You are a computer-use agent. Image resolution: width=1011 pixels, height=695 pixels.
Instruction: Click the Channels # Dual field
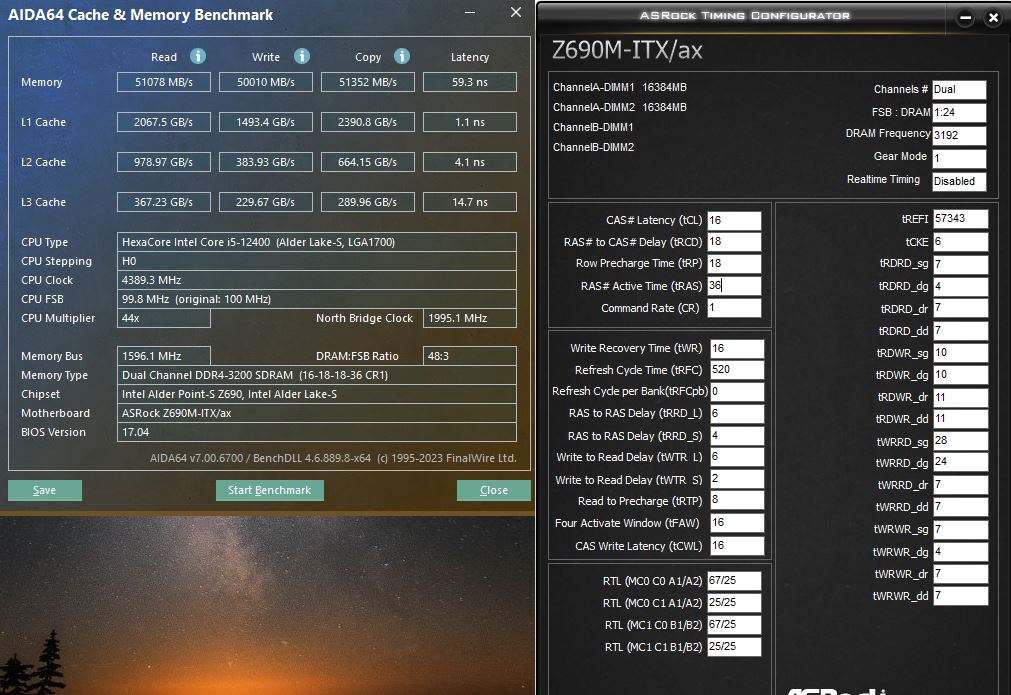[959, 90]
